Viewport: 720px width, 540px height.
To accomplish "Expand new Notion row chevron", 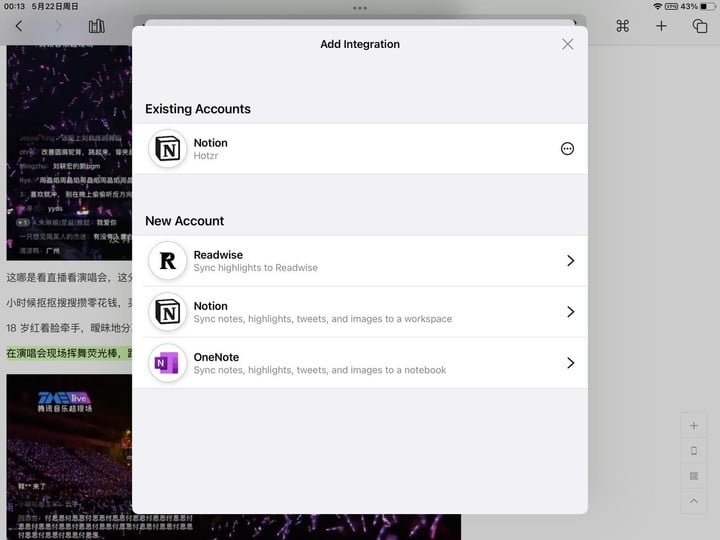I will pos(570,312).
